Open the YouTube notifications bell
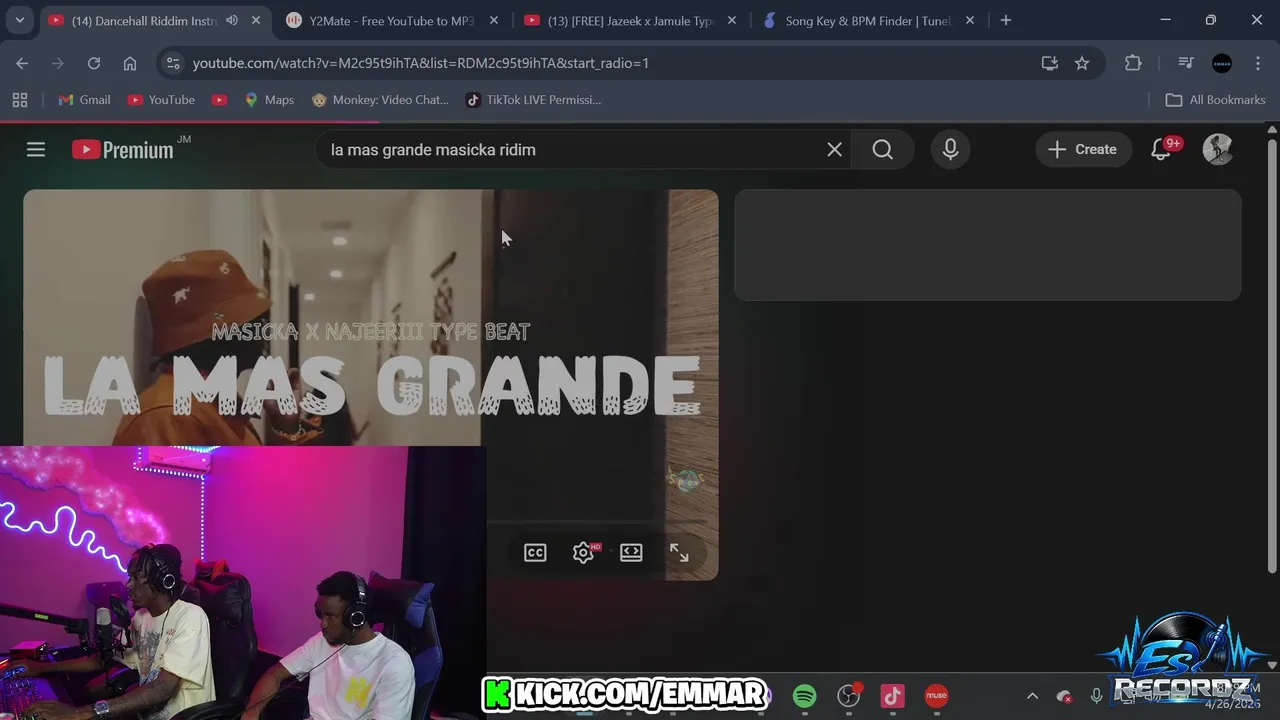Image resolution: width=1280 pixels, height=720 pixels. click(x=1162, y=149)
